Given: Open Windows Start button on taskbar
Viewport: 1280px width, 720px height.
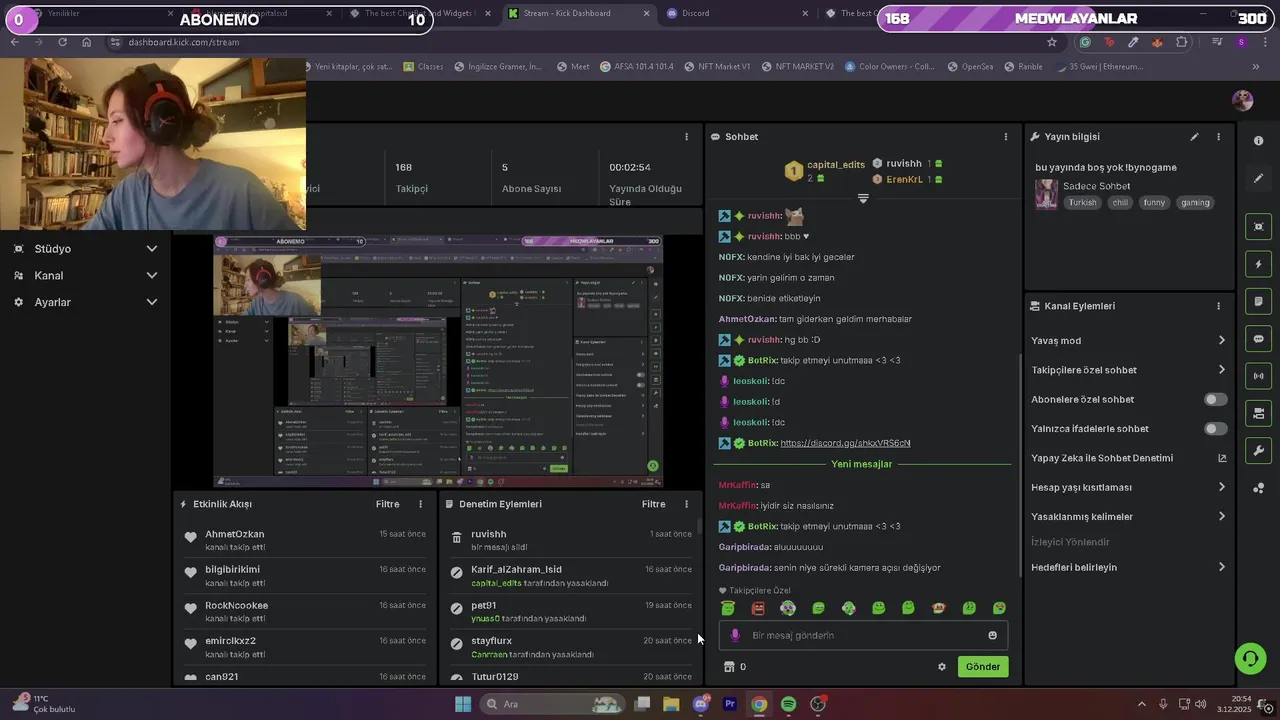Looking at the screenshot, I should pos(463,704).
